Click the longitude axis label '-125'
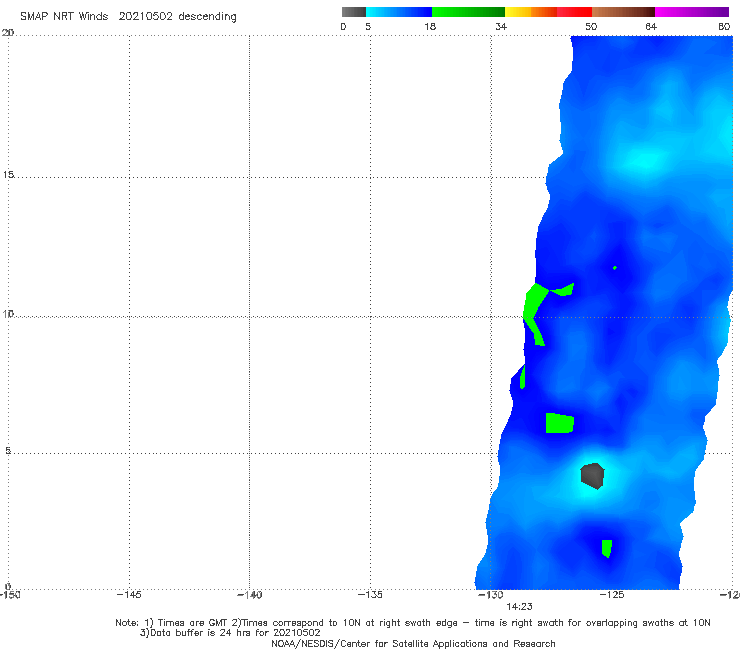740x650 pixels. point(612,595)
